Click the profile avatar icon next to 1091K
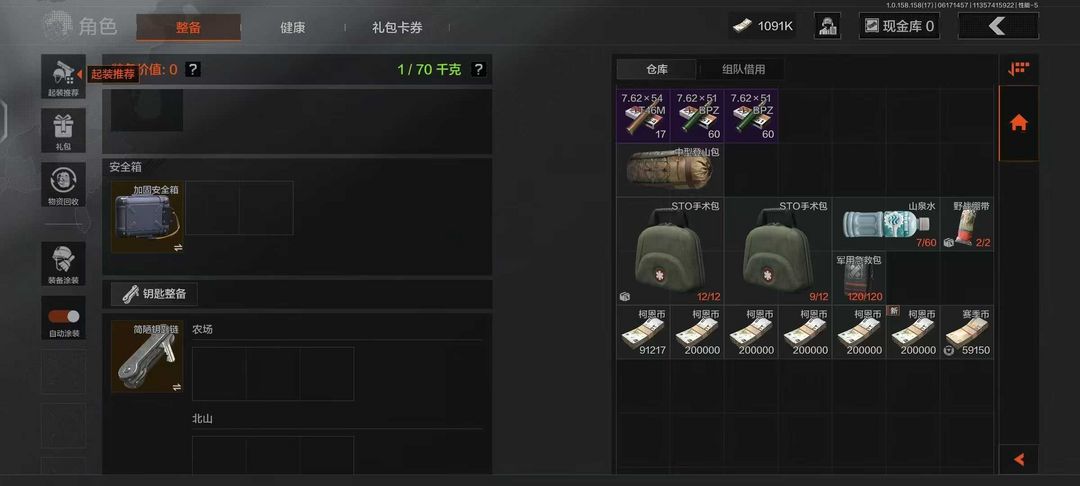The image size is (1080, 486). point(827,26)
